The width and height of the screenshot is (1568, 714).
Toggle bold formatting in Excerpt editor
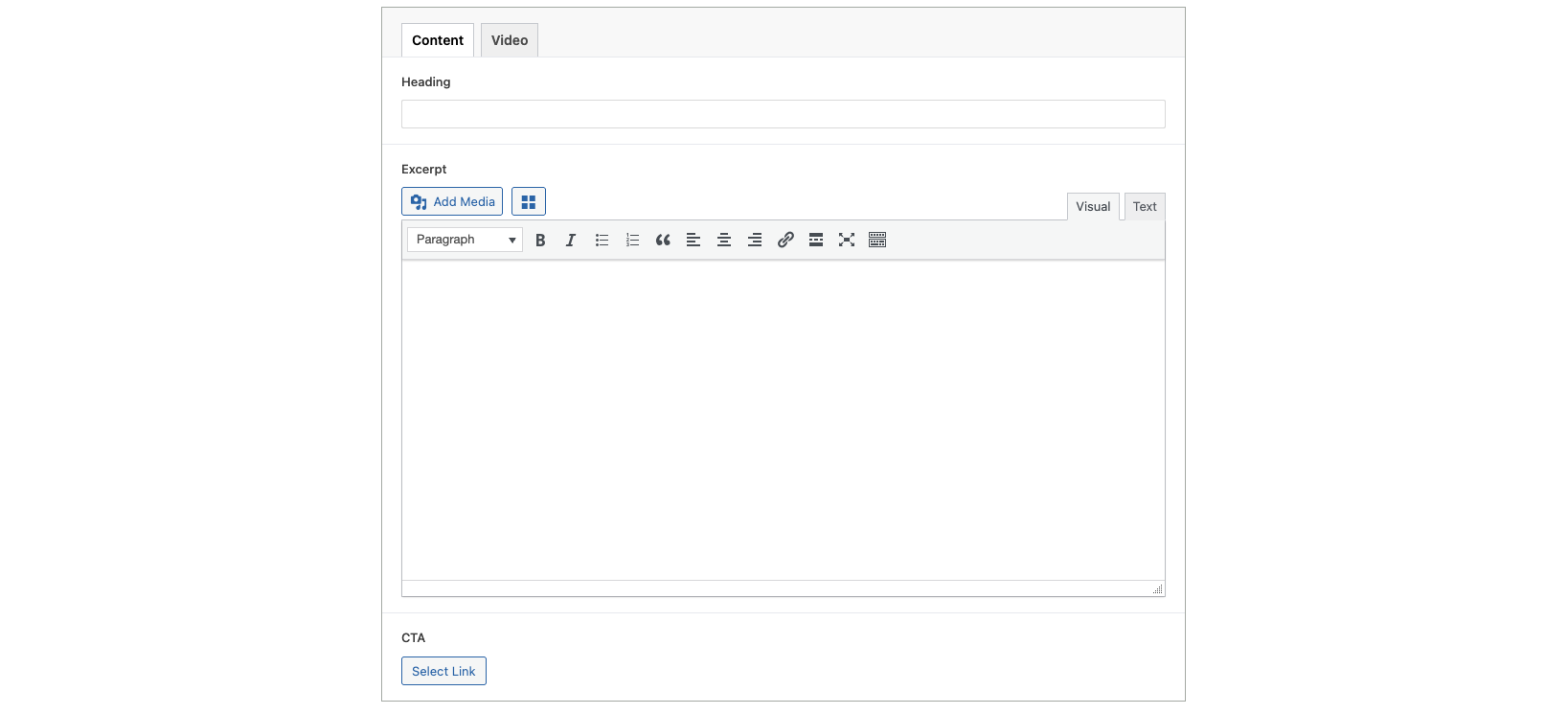pos(540,241)
